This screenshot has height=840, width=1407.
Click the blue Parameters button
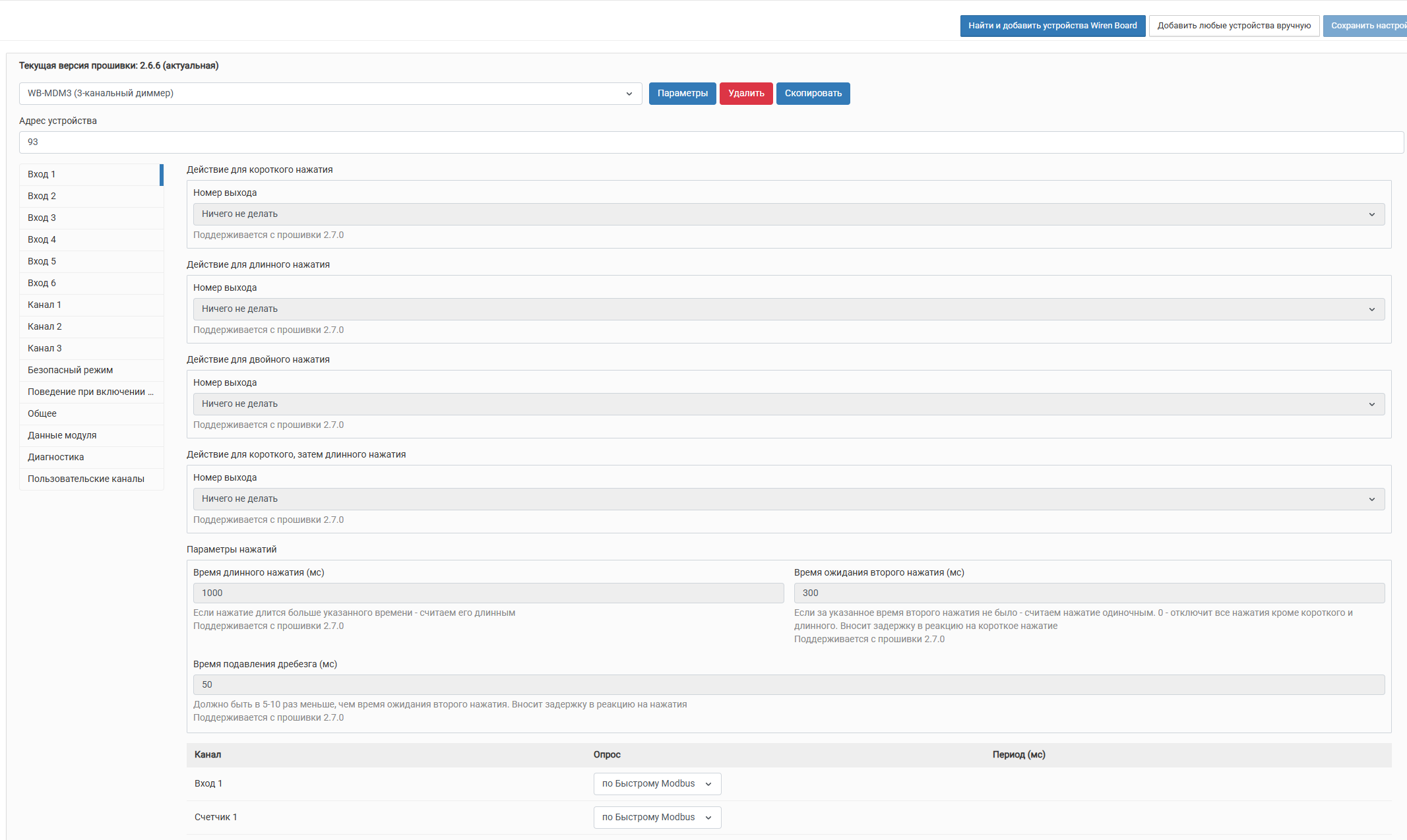click(x=682, y=94)
